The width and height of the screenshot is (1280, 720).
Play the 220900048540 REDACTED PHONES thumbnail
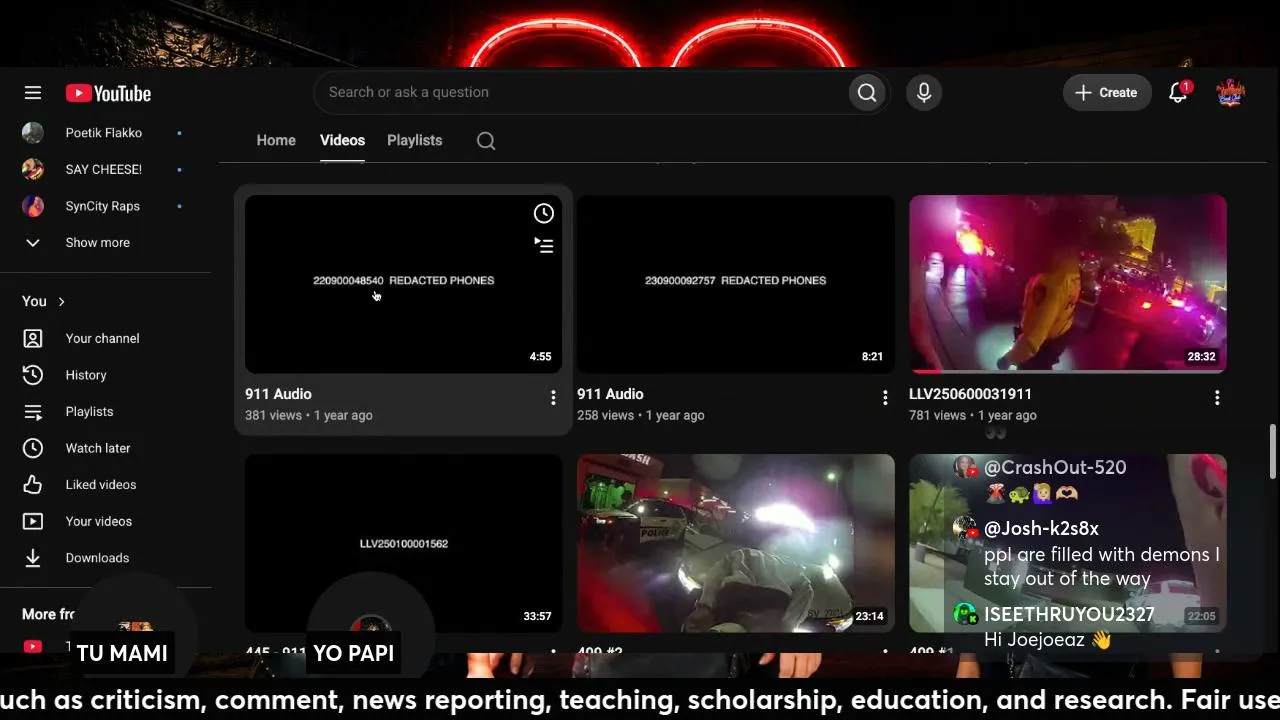click(x=403, y=284)
